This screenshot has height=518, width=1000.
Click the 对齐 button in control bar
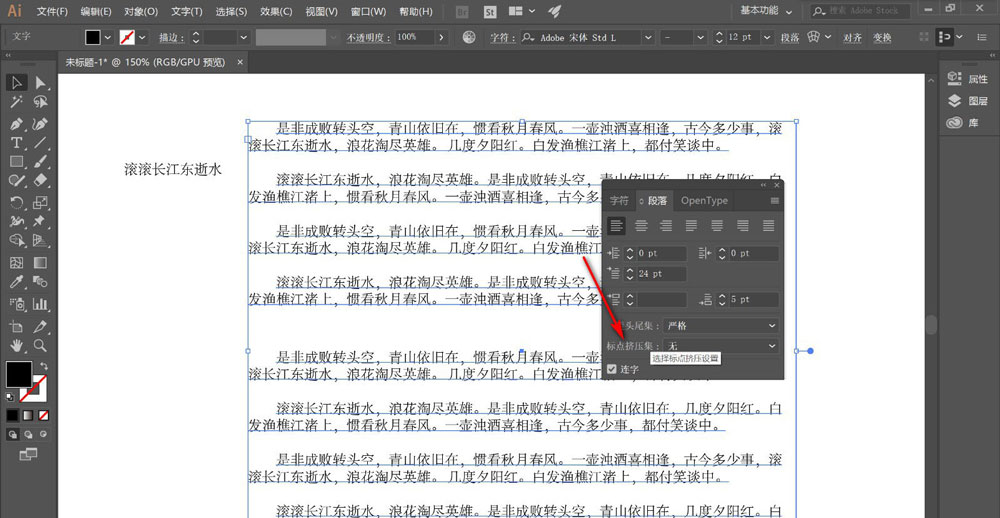click(x=852, y=37)
